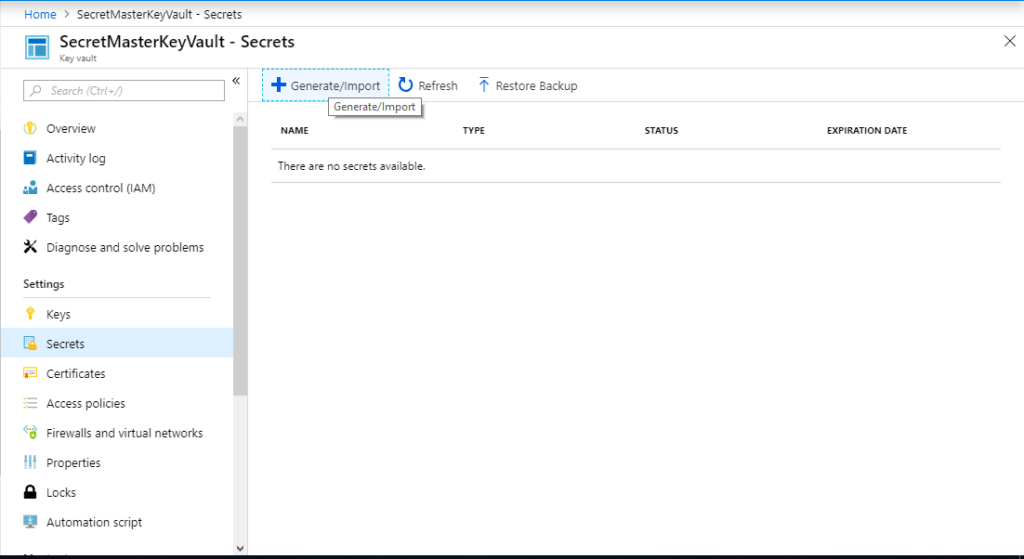The image size is (1024, 559).
Task: Click SecretMasterKeyVault - Secrets breadcrumb
Action: point(159,14)
